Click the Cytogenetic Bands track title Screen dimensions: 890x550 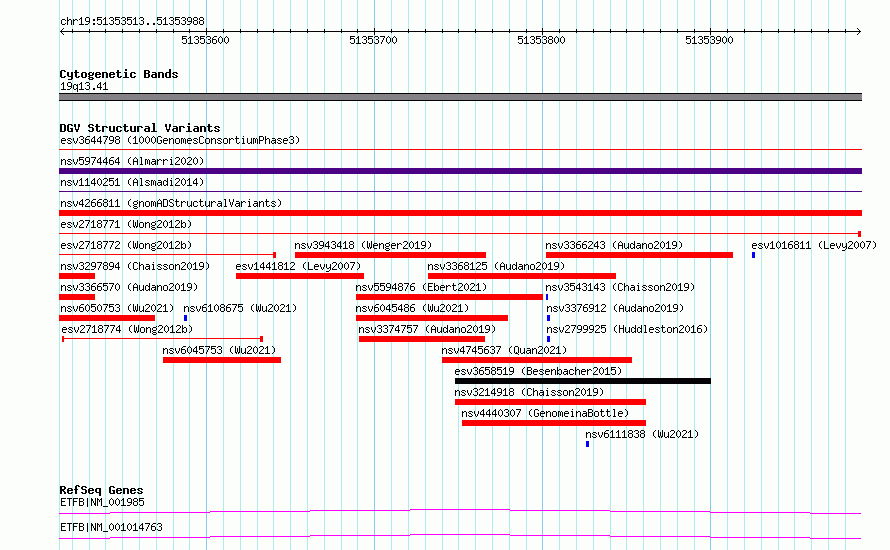pos(119,74)
